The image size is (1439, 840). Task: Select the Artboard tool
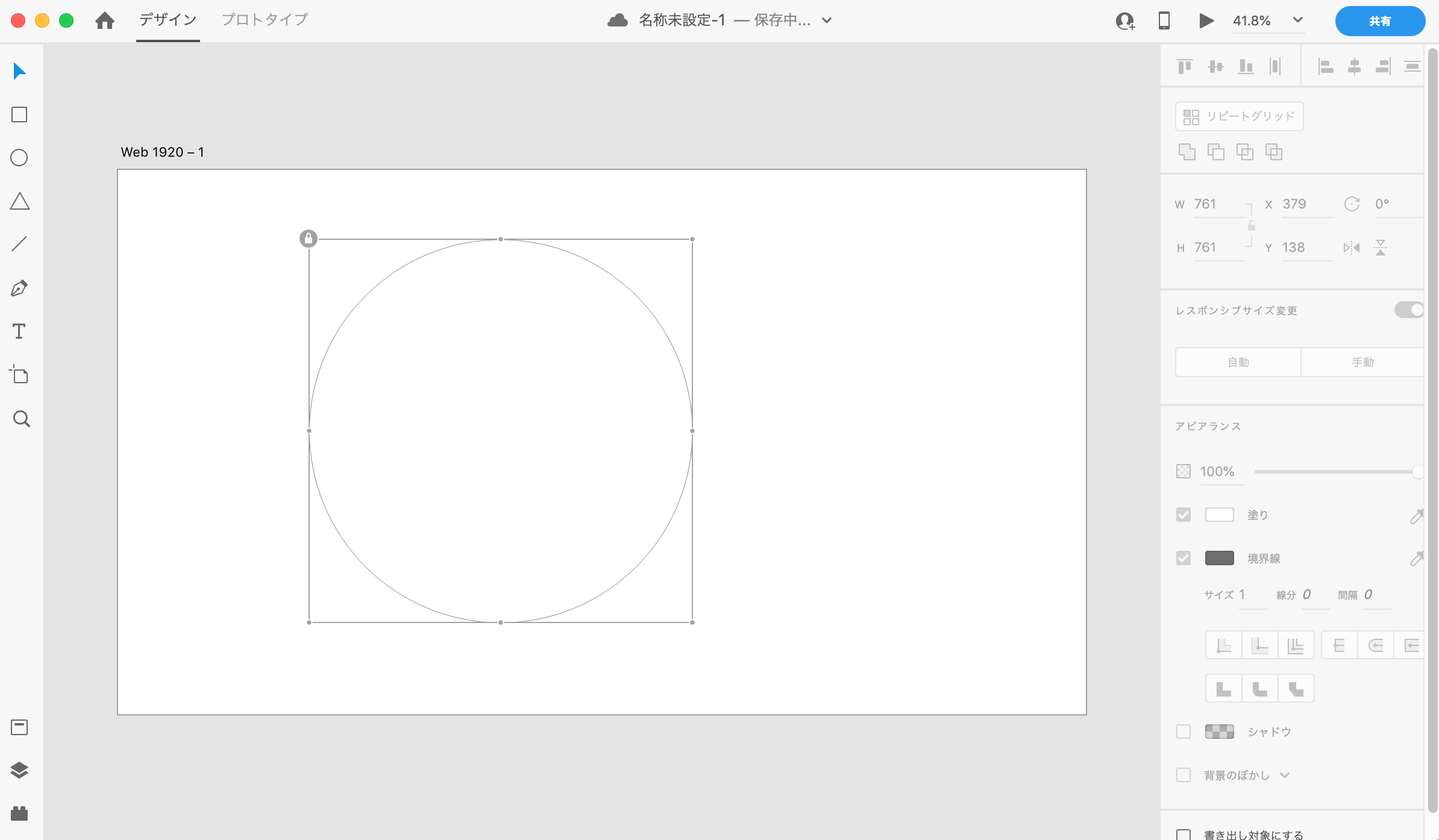pos(19,375)
